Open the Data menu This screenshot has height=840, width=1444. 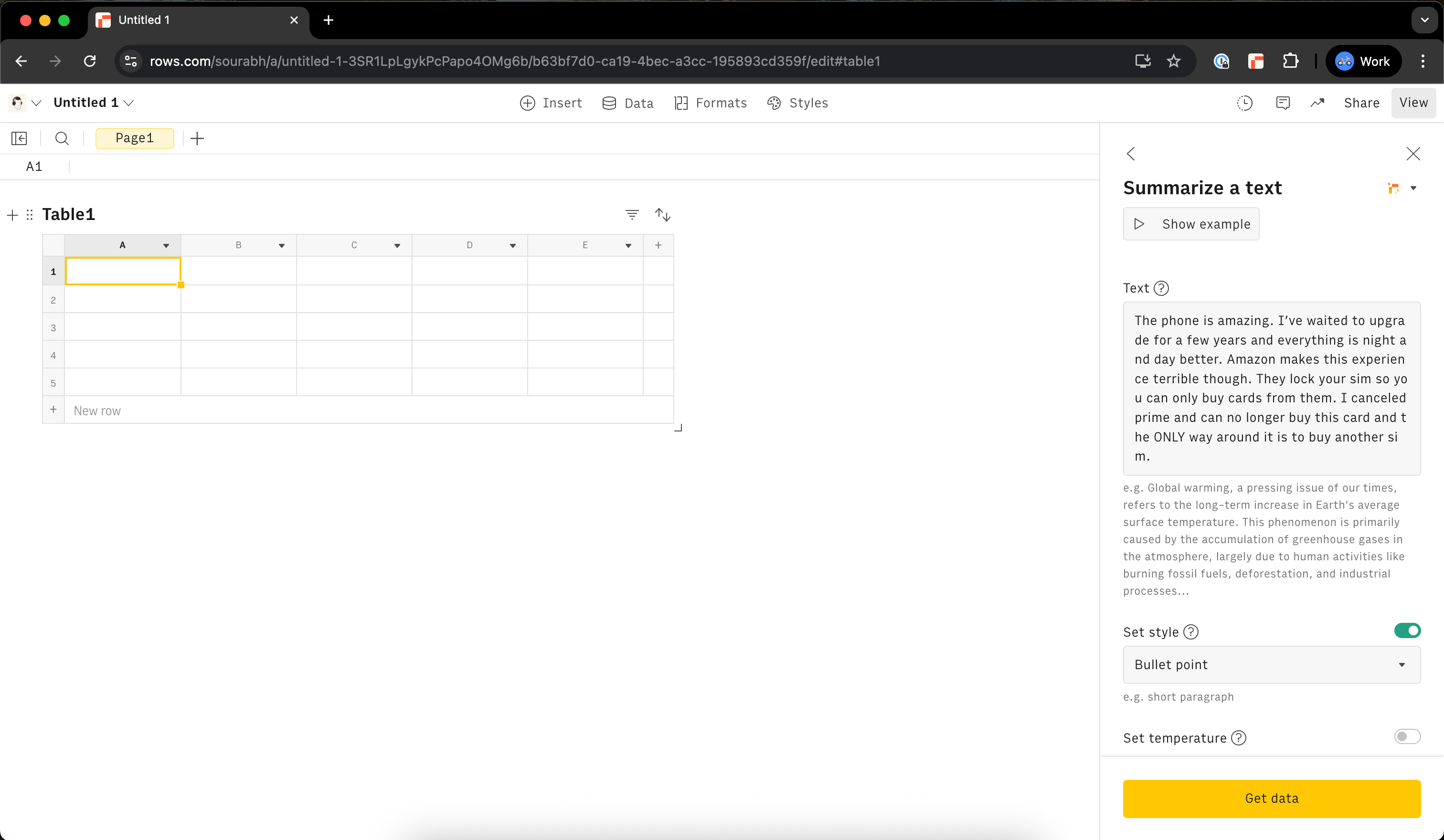pyautogui.click(x=628, y=103)
